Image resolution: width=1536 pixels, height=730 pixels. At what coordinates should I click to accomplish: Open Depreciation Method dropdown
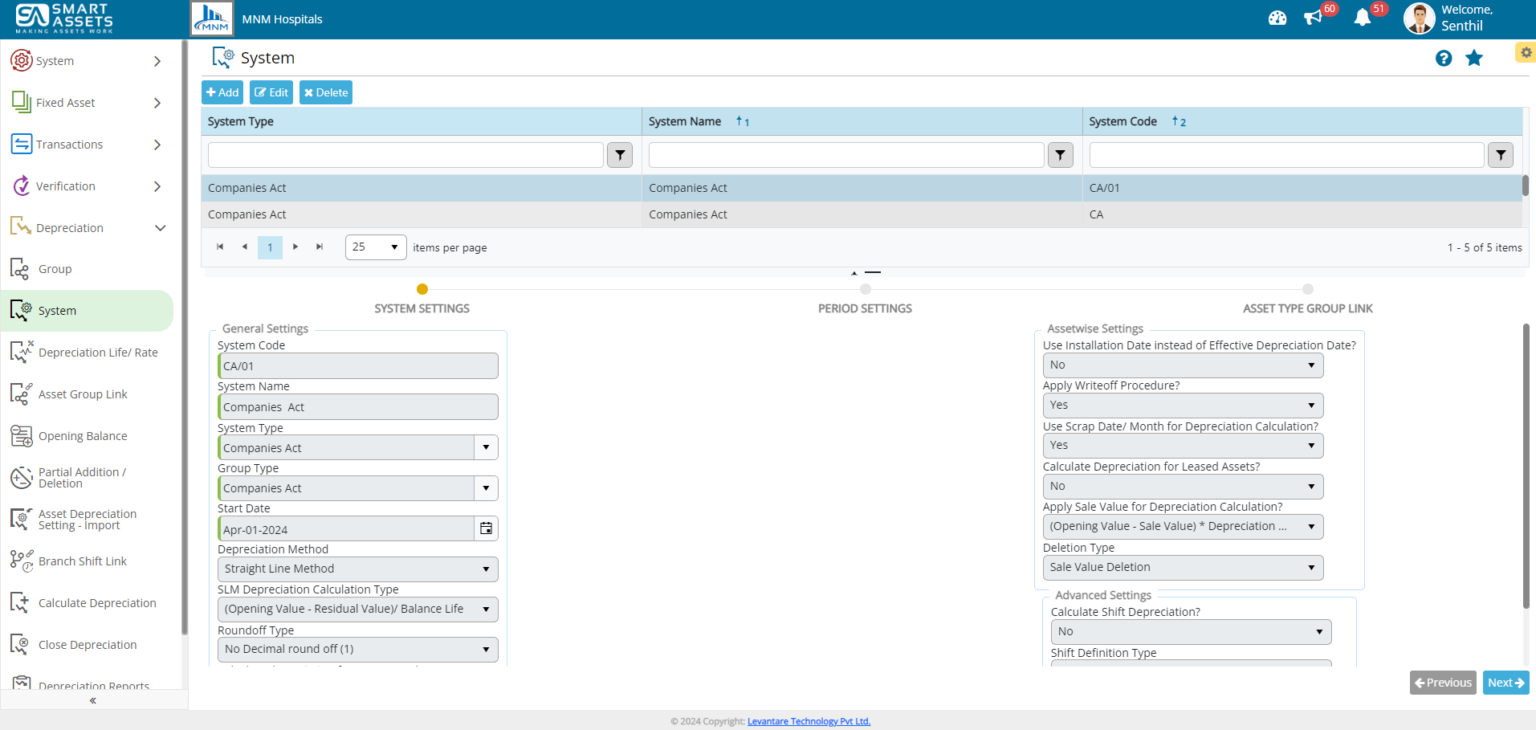coord(358,569)
